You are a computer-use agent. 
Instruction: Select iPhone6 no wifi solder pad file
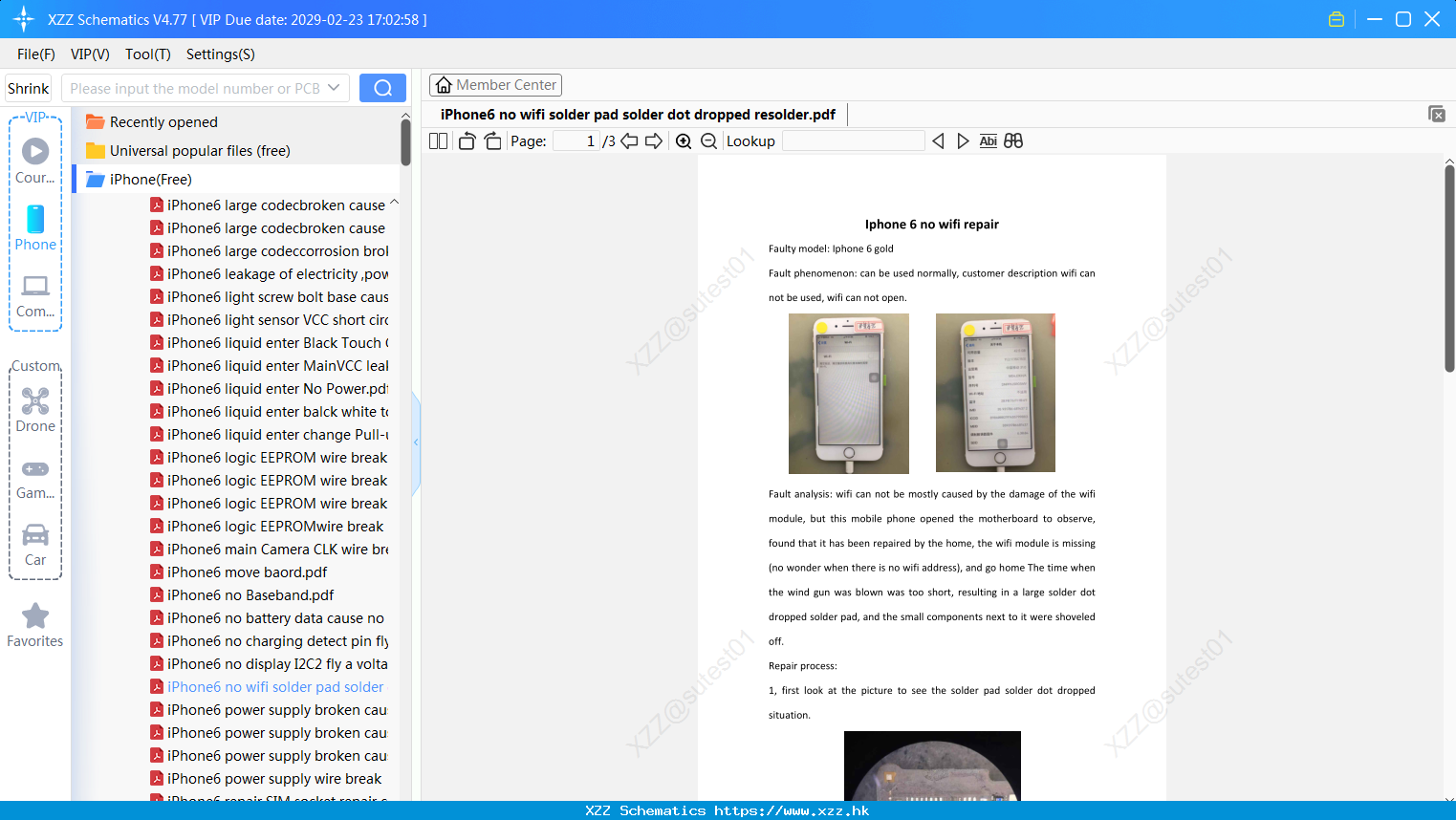coord(268,687)
